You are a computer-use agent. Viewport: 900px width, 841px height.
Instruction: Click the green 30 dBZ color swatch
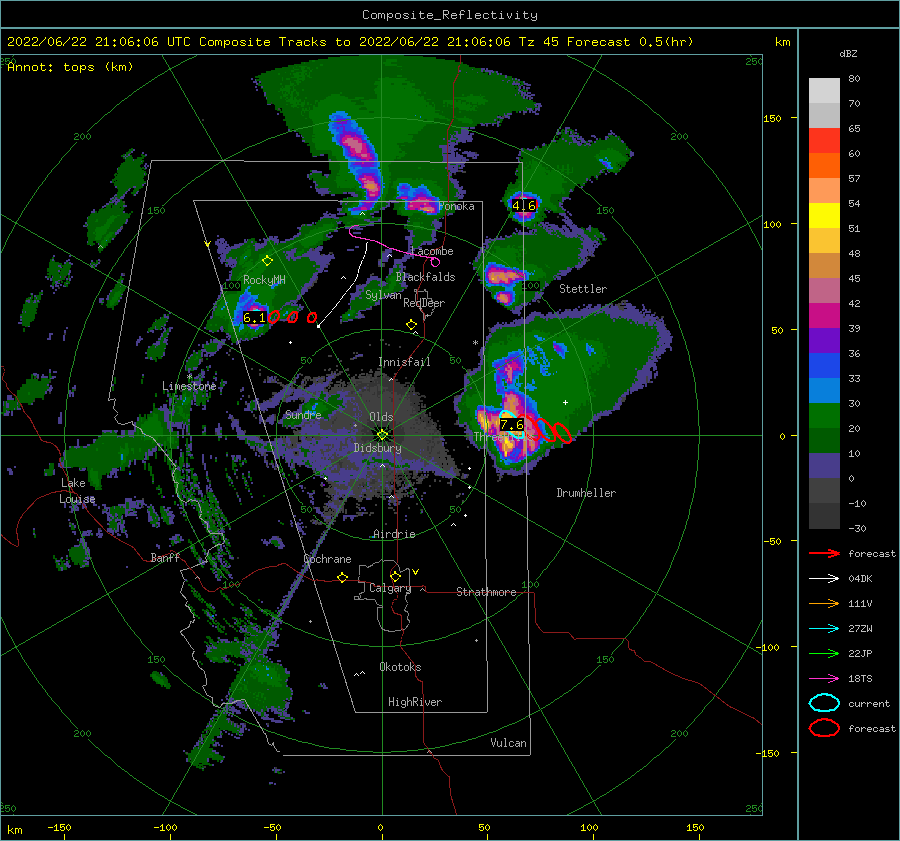click(x=825, y=416)
